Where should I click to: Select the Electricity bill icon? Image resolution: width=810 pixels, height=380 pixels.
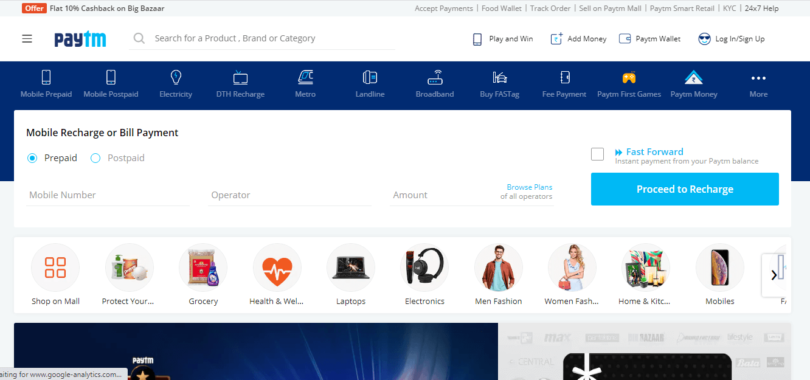click(x=176, y=77)
